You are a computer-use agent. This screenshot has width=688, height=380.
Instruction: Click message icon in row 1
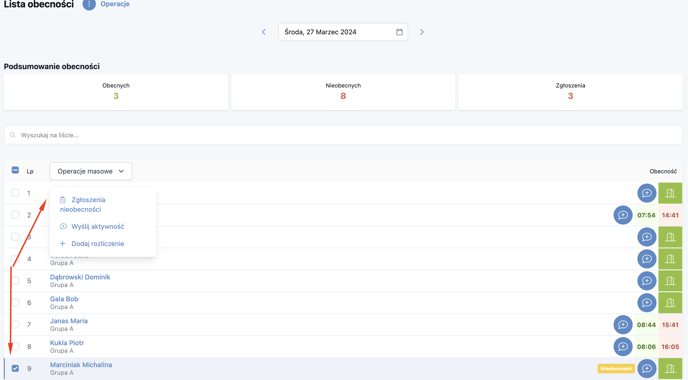tap(647, 193)
